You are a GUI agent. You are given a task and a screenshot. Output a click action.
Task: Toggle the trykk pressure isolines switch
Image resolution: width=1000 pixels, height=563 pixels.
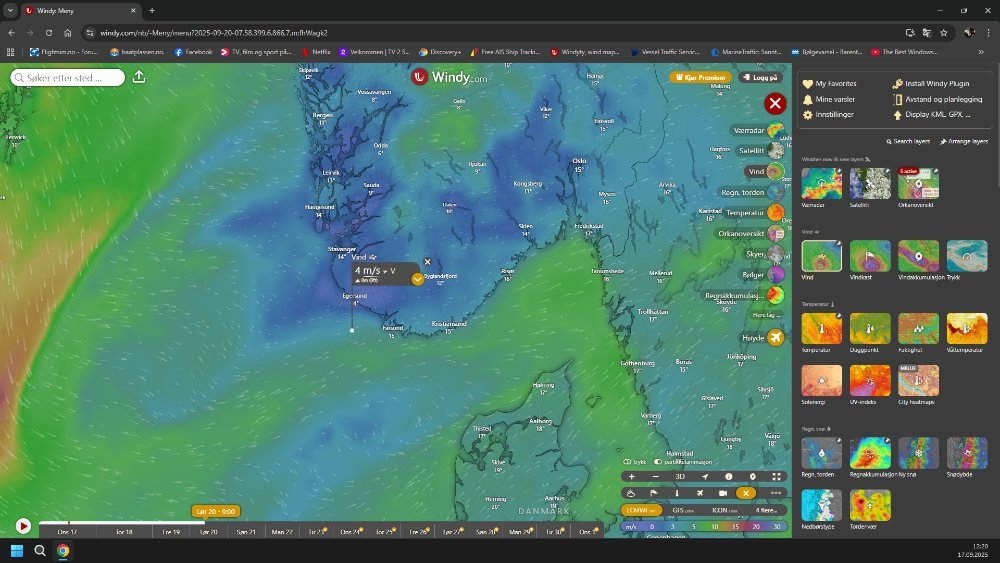pyautogui.click(x=627, y=462)
